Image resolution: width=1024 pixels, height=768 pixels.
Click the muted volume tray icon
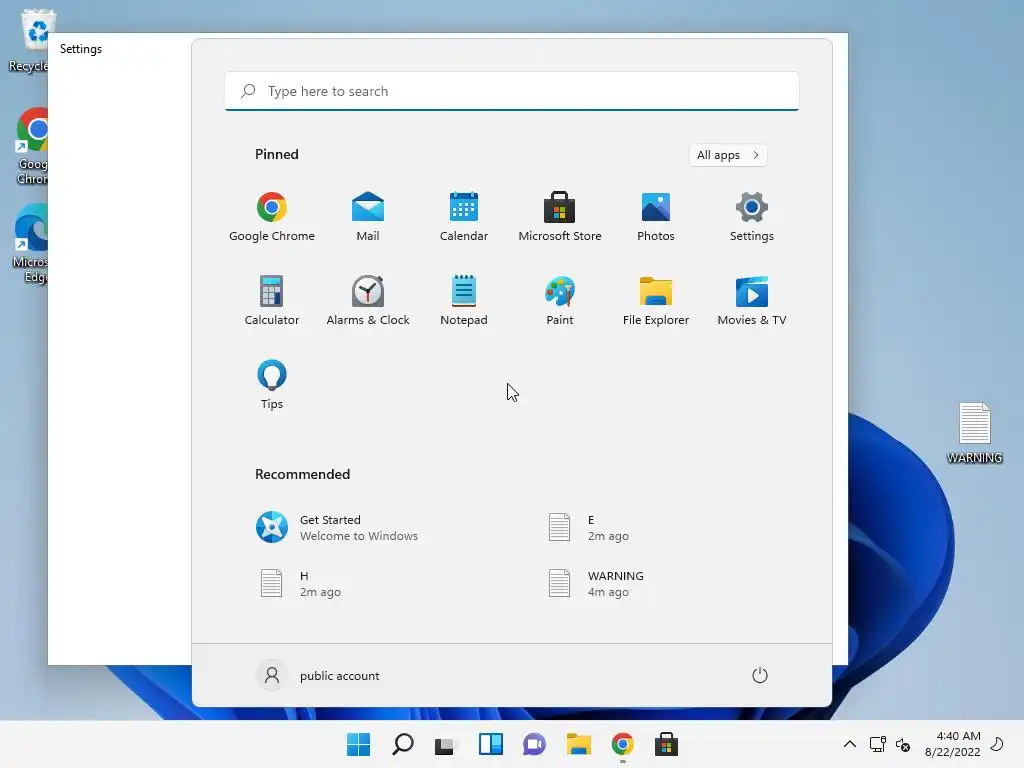click(903, 744)
